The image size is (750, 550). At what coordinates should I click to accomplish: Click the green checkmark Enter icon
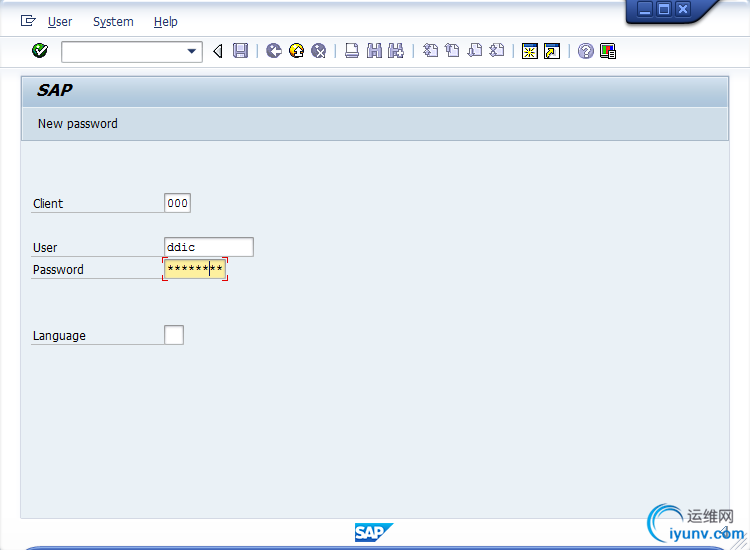coord(40,50)
